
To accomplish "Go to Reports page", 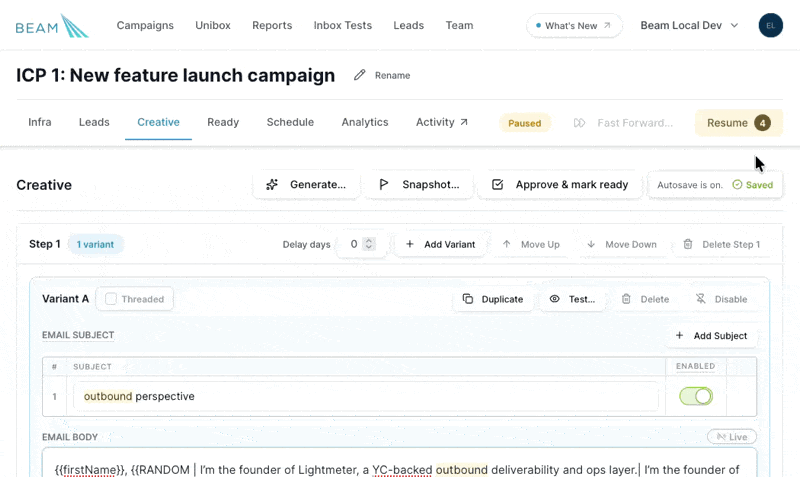I will coord(272,26).
